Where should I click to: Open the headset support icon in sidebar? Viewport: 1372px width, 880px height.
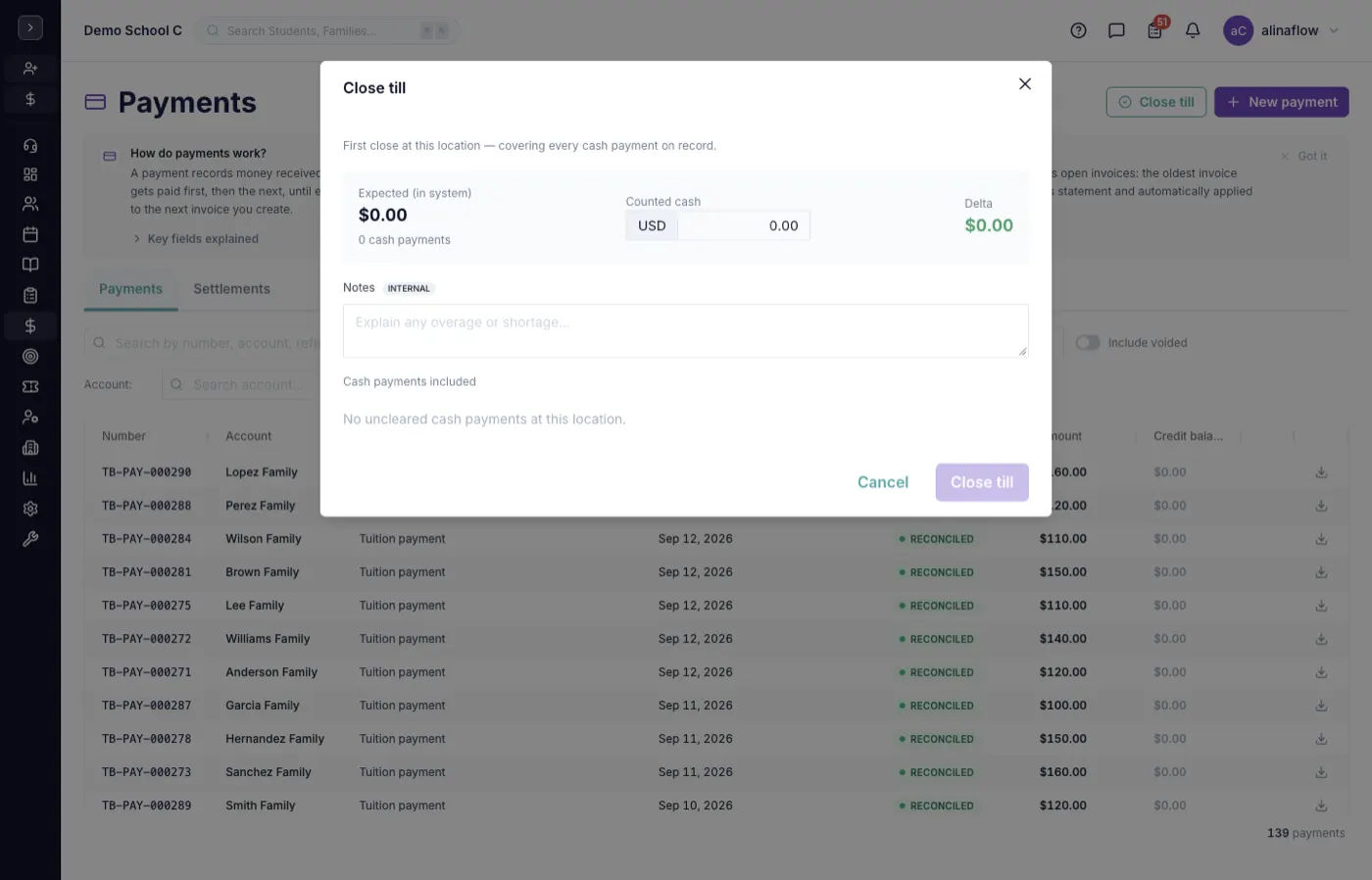[30, 145]
